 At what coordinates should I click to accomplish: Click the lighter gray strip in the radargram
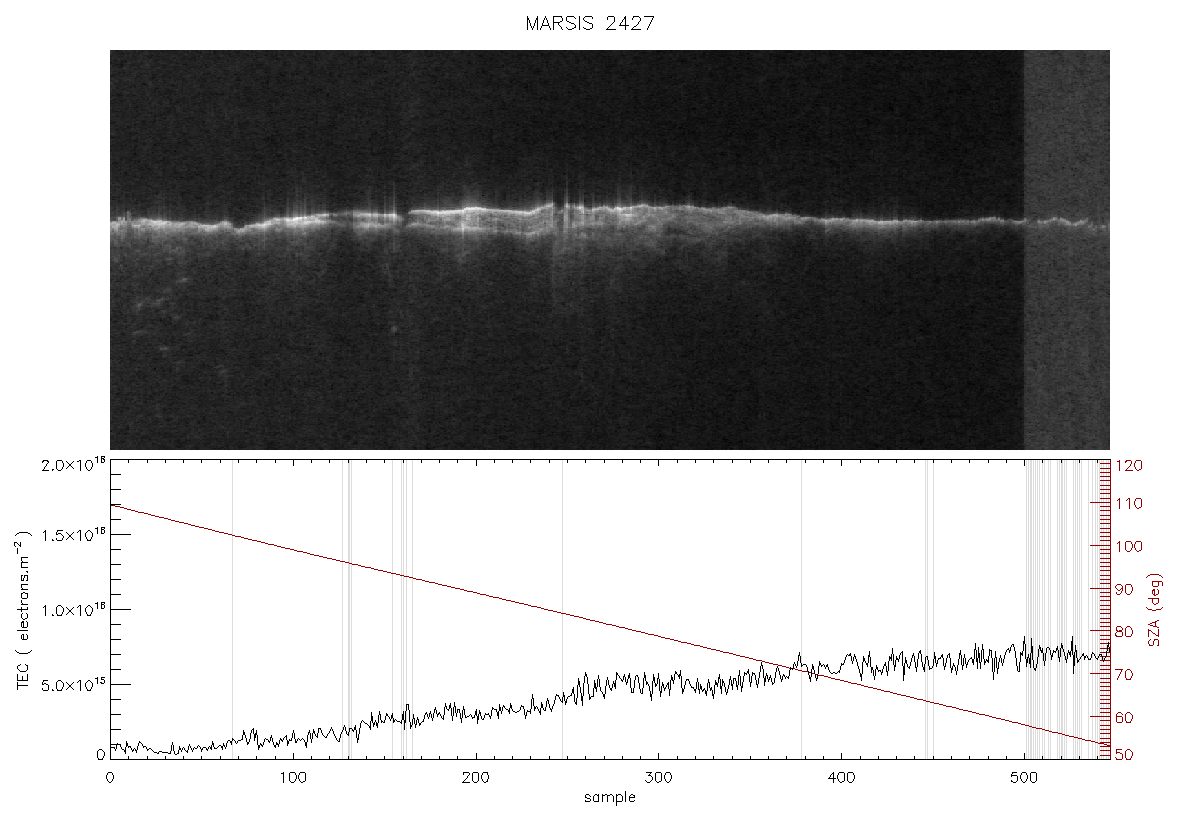tap(1066, 250)
